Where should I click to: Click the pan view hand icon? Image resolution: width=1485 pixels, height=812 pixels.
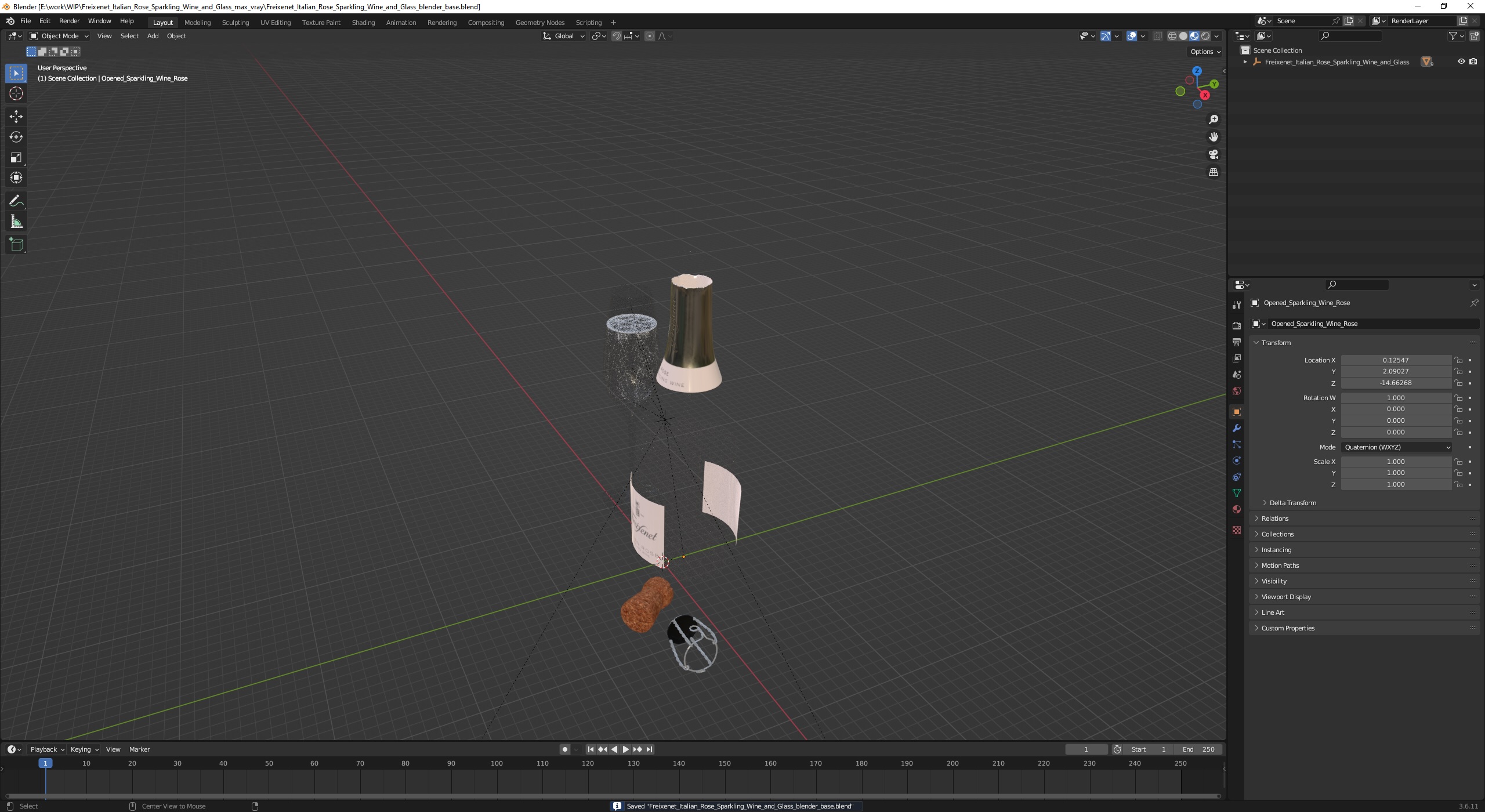coord(1213,137)
